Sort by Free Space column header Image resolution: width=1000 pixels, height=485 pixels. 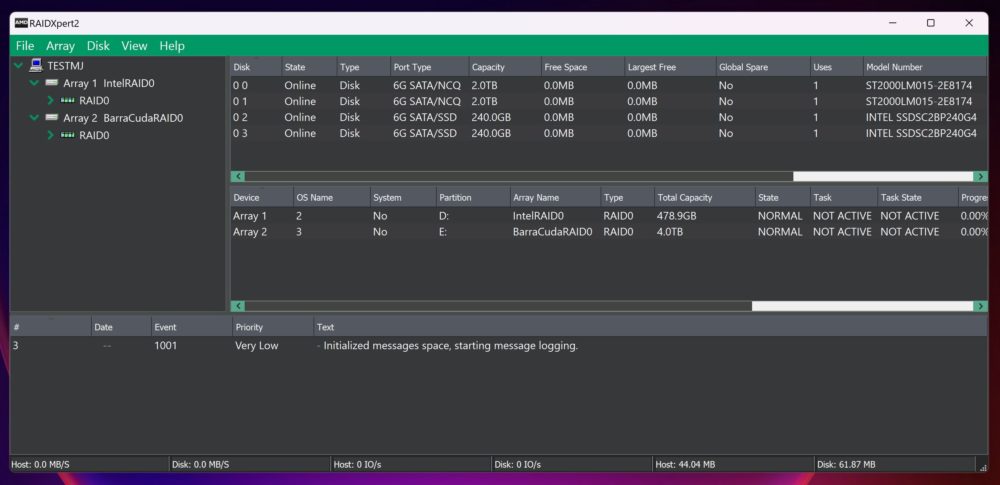click(582, 67)
